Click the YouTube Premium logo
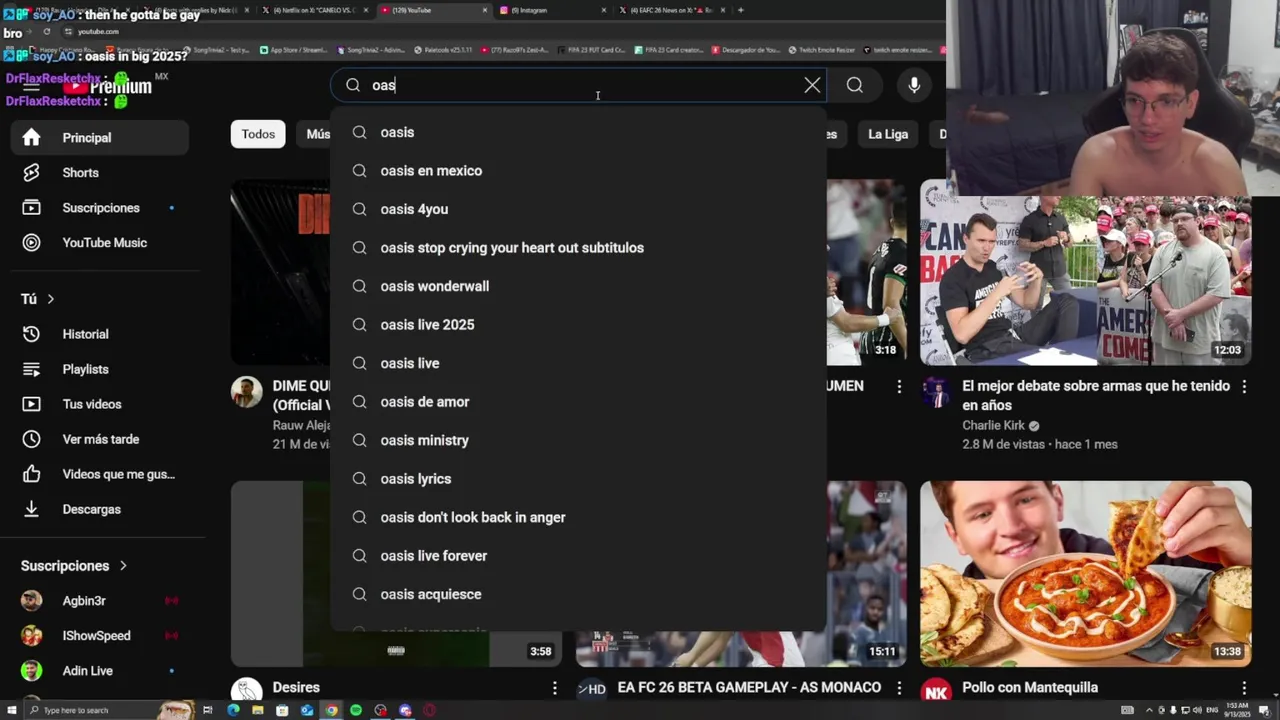The width and height of the screenshot is (1280, 720). coord(106,87)
